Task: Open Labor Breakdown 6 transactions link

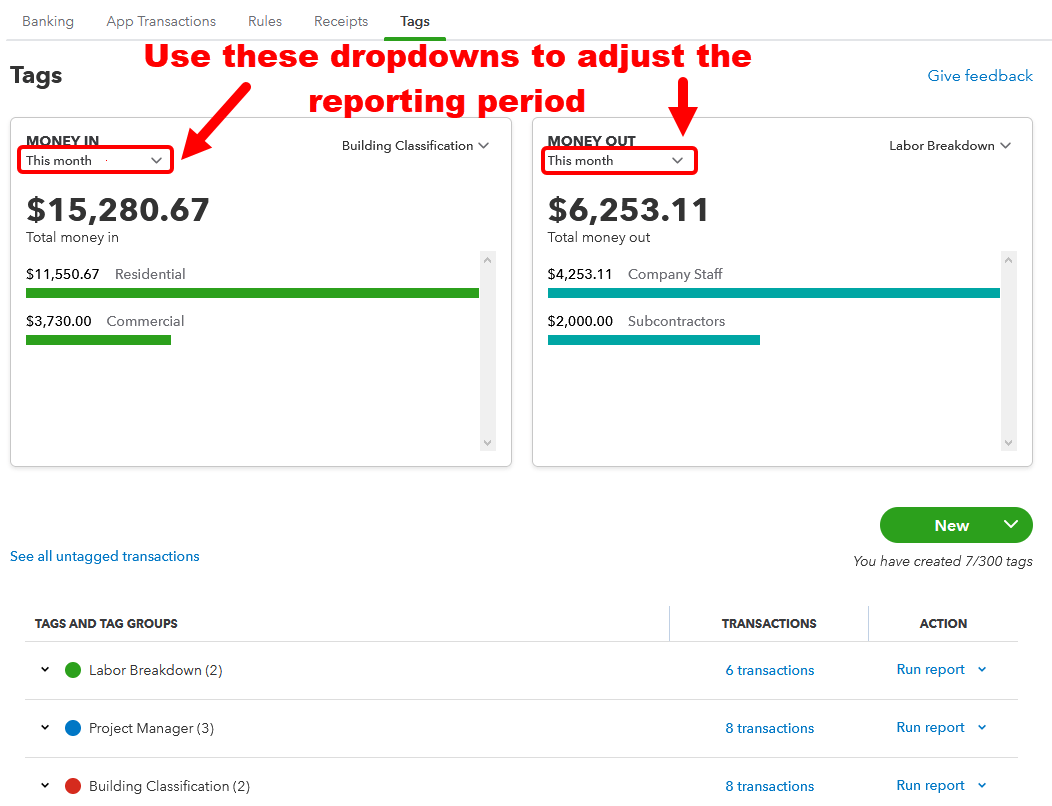Action: [770, 670]
